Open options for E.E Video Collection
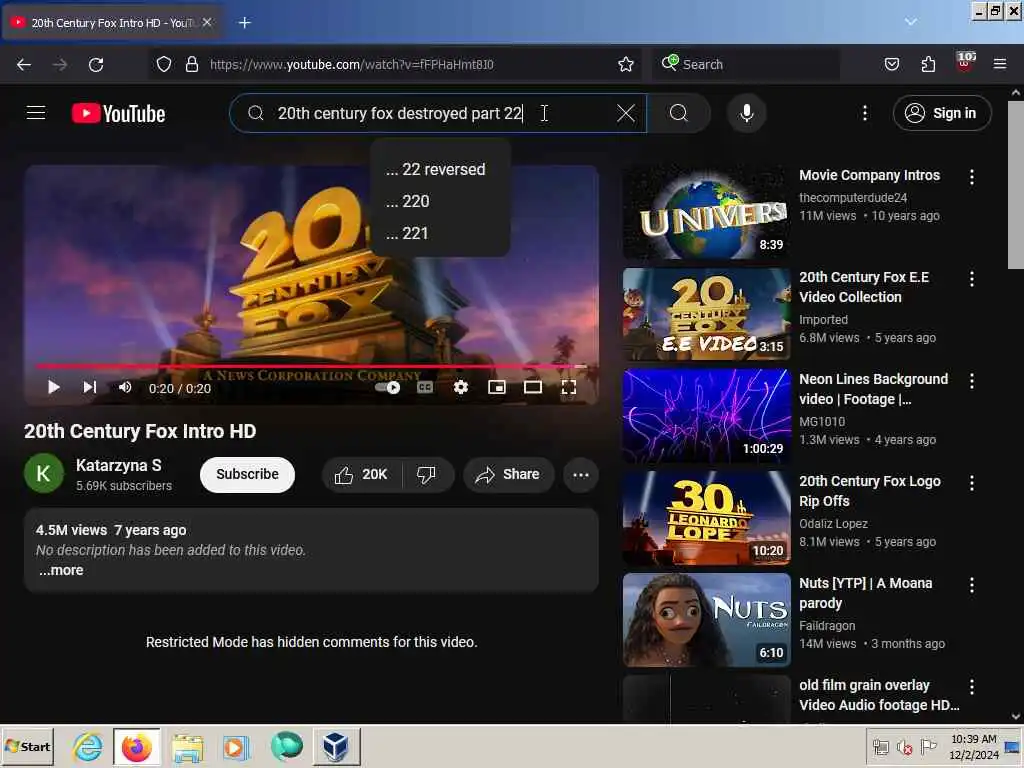Image resolution: width=1024 pixels, height=768 pixels. pyautogui.click(x=971, y=279)
